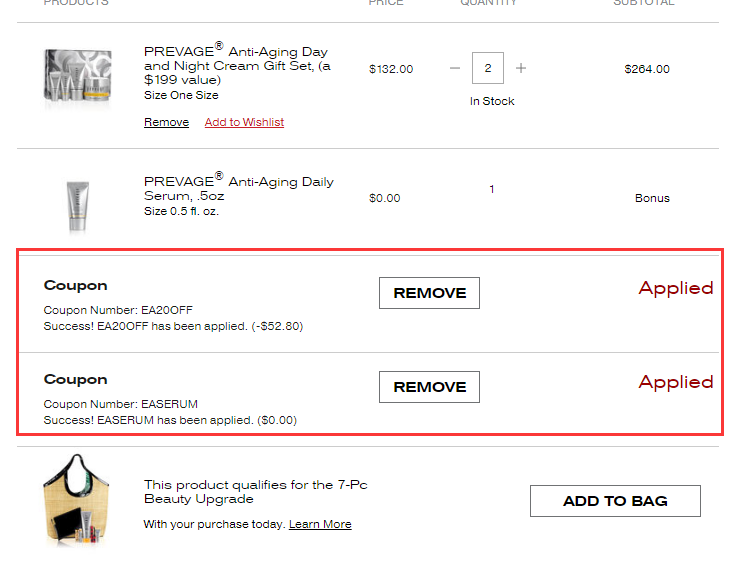Click the $264.00 subtotal amount
Screen dimensions: 740x569
[647, 69]
